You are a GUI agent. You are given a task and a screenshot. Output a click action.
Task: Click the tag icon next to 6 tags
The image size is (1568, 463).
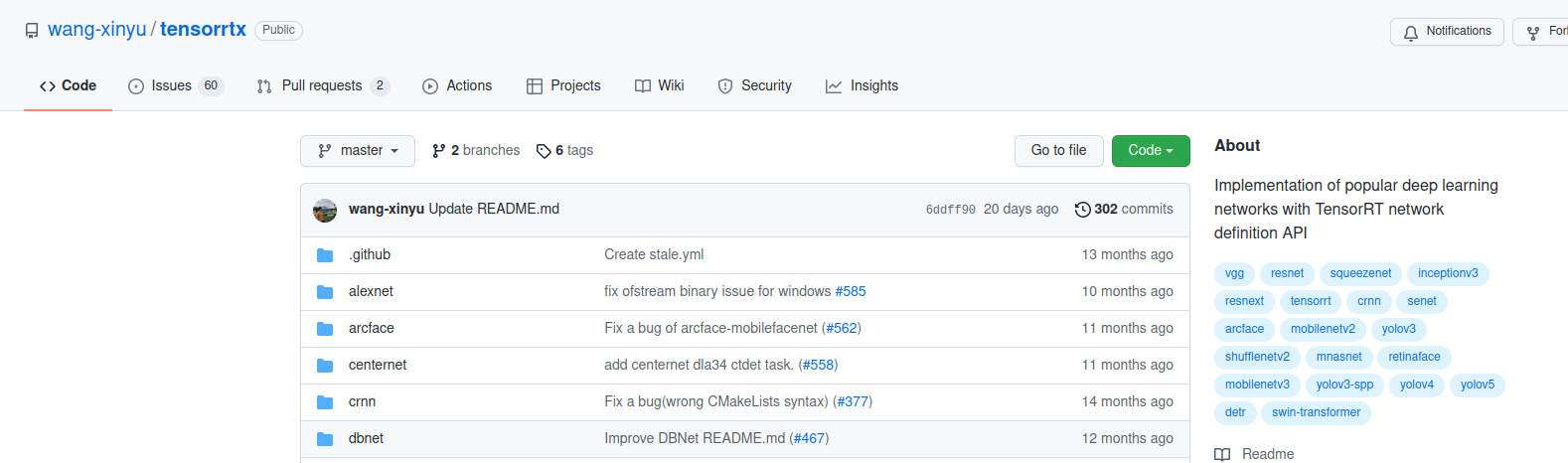[544, 151]
